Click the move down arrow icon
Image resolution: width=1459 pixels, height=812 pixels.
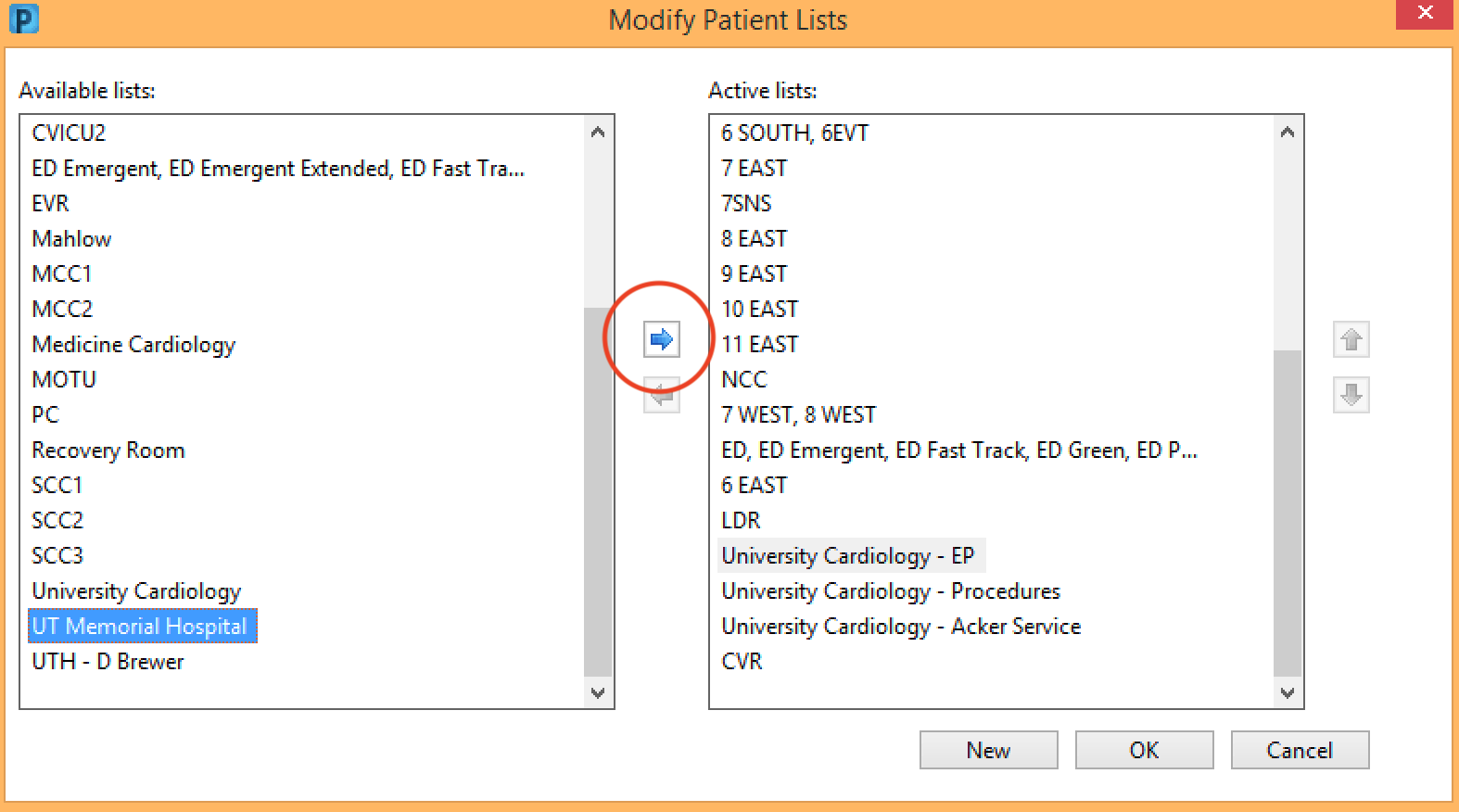tap(1351, 395)
